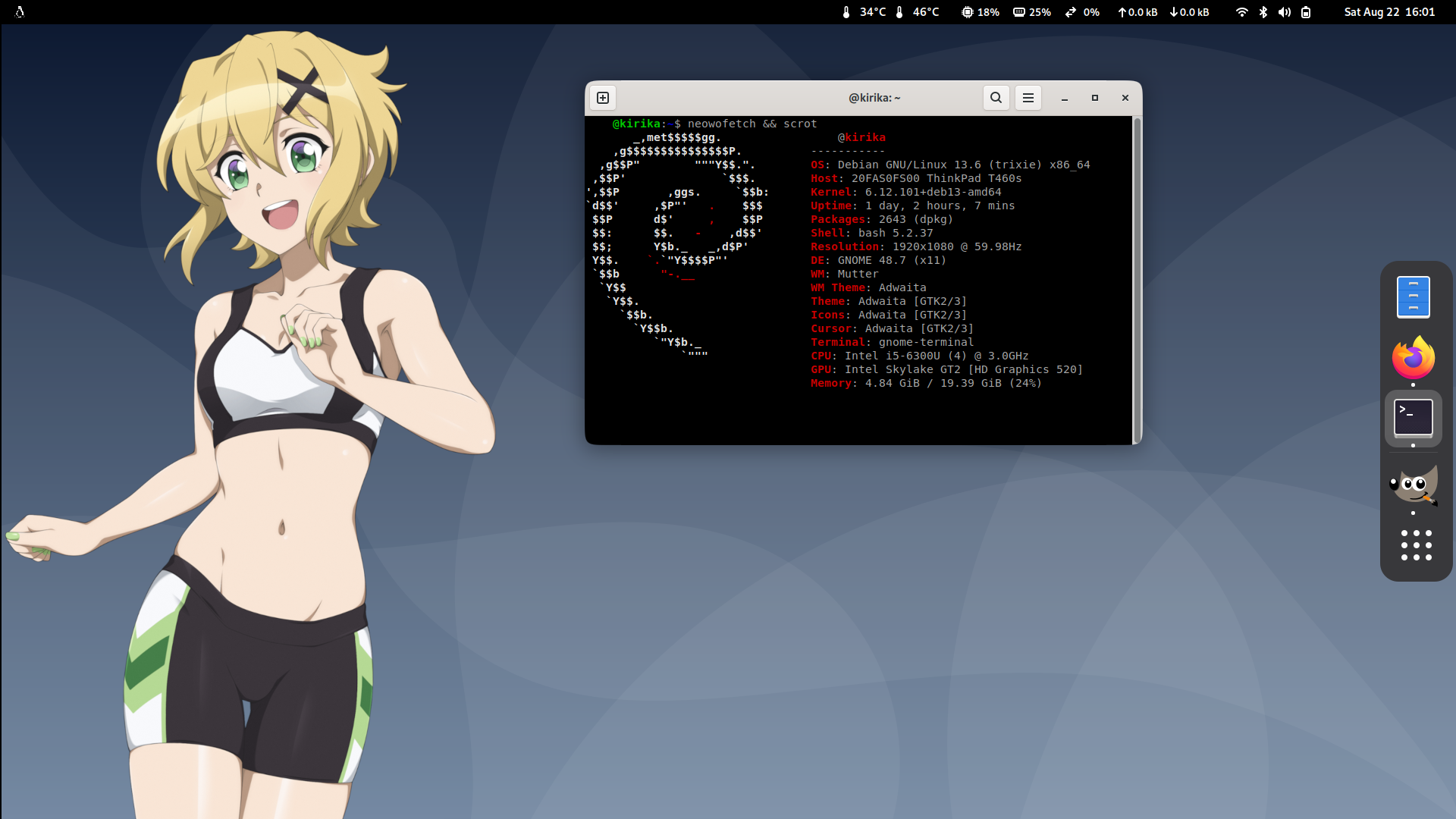Click the red '@kirika' header in neofetch output

(x=861, y=137)
